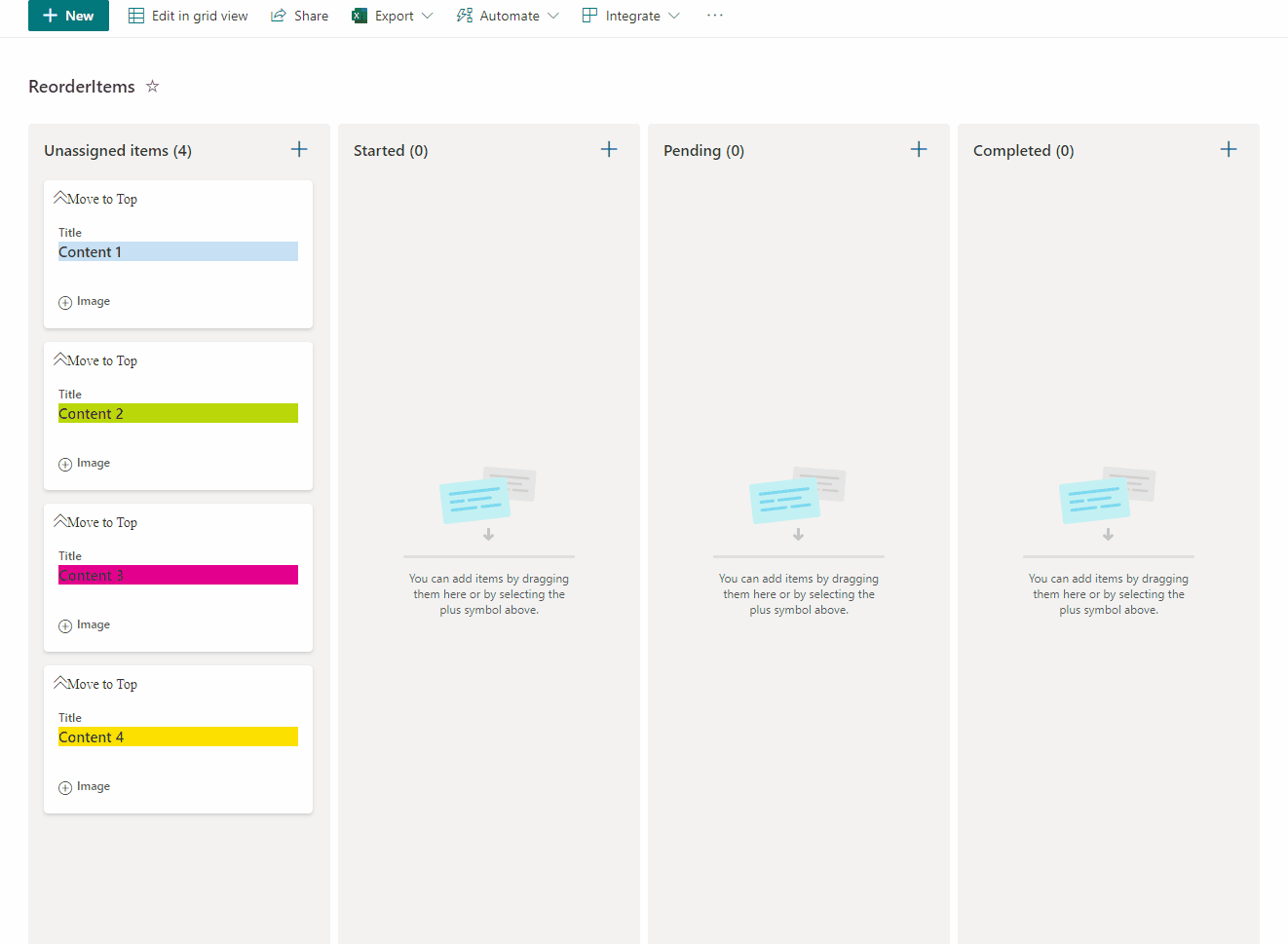
Task: Add item to Unassigned items column
Action: coord(299,149)
